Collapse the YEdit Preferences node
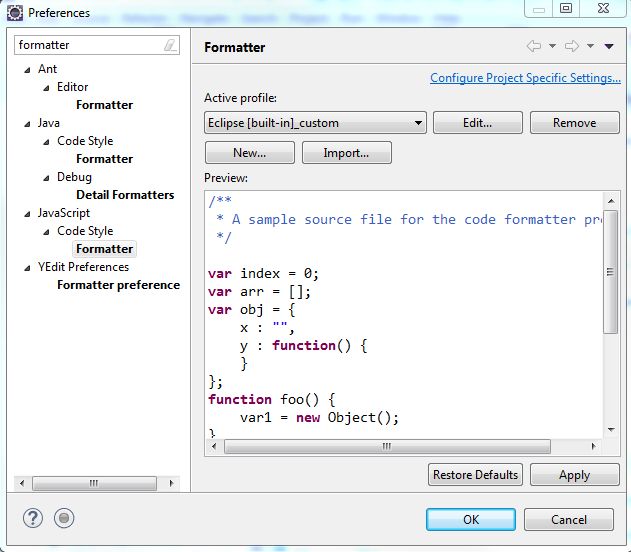 (27, 268)
